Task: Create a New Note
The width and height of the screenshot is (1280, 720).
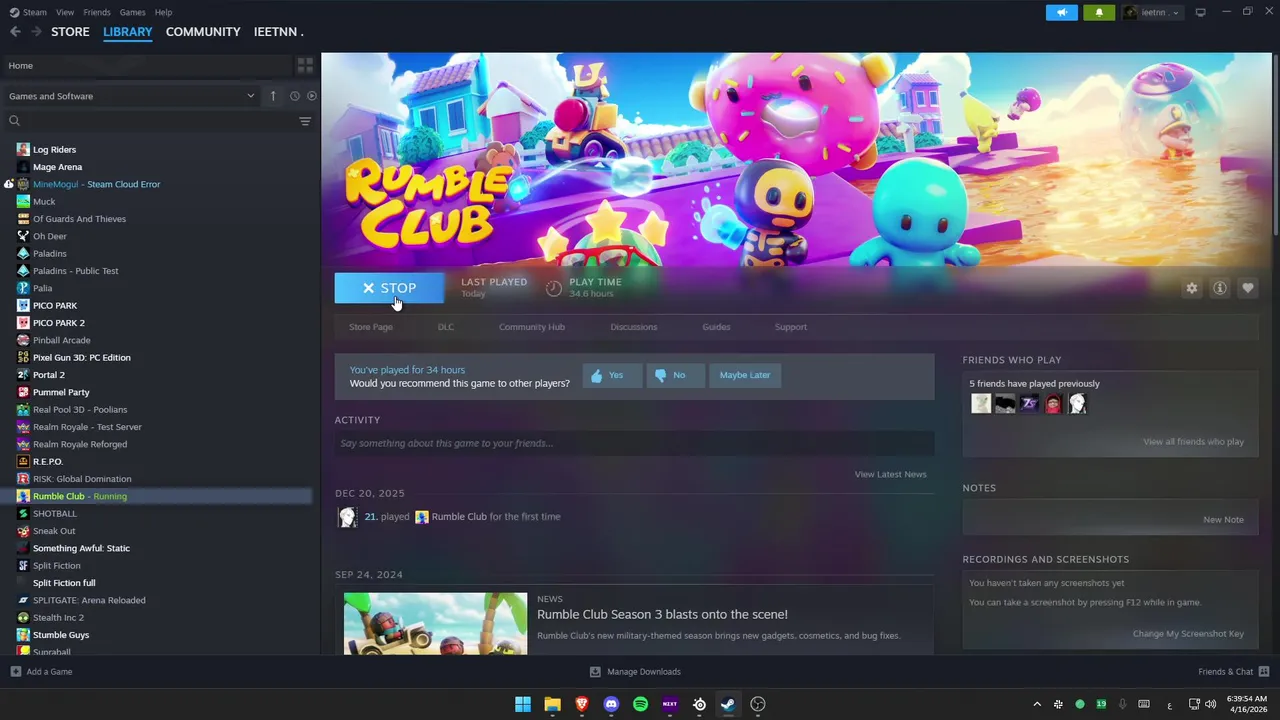Action: (1223, 520)
